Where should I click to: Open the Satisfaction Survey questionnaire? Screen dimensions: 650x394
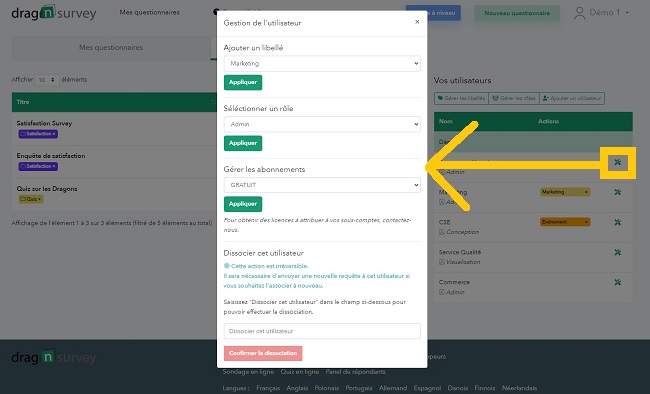44,123
